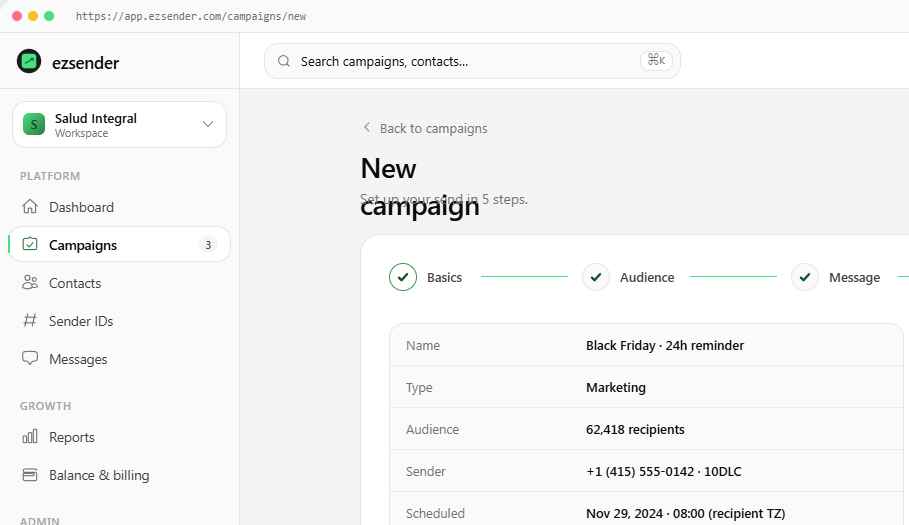This screenshot has width=909, height=525.
Task: Open Messages in the sidebar
Action: click(119, 359)
